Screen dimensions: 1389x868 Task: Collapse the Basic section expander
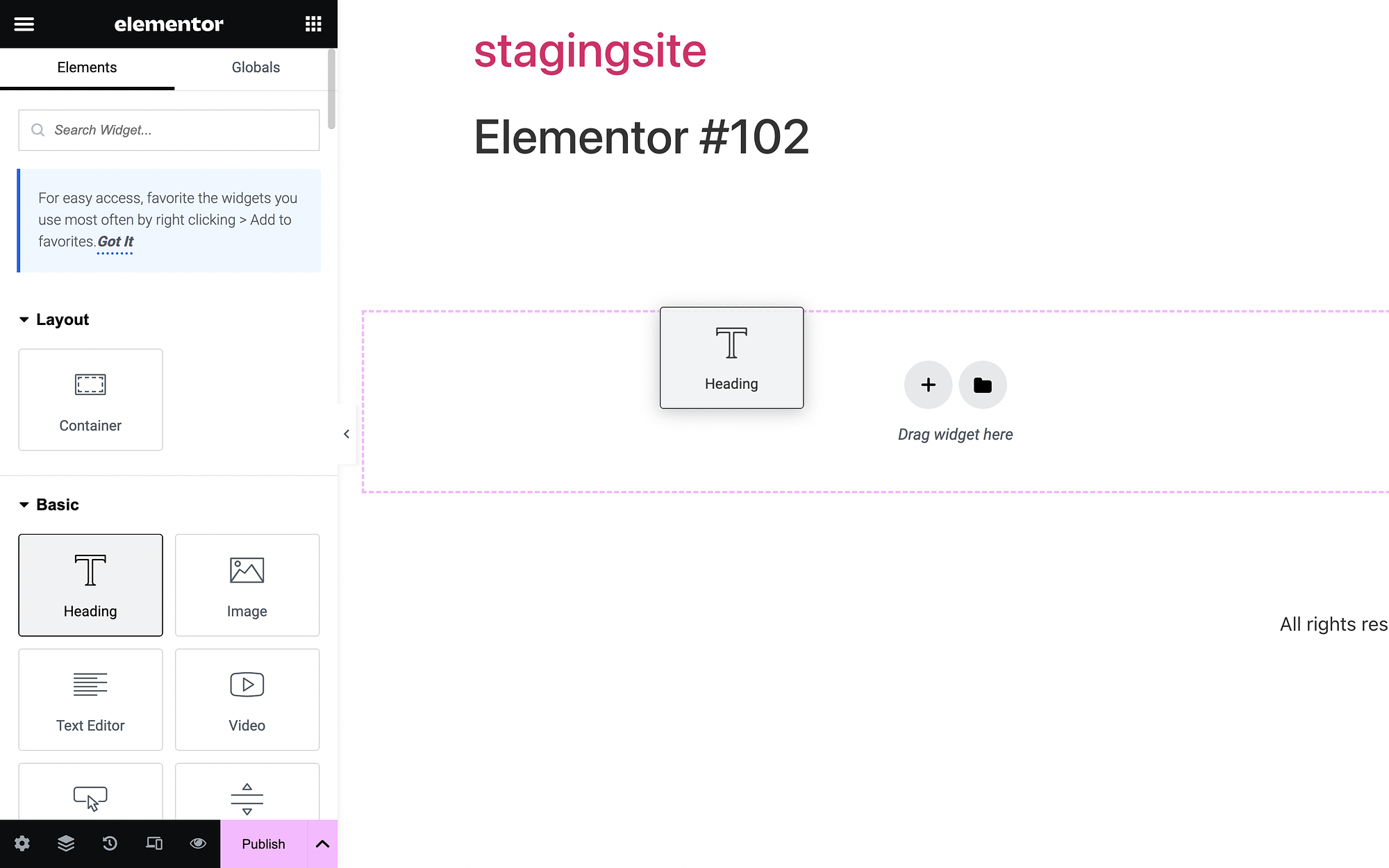pyautogui.click(x=23, y=504)
